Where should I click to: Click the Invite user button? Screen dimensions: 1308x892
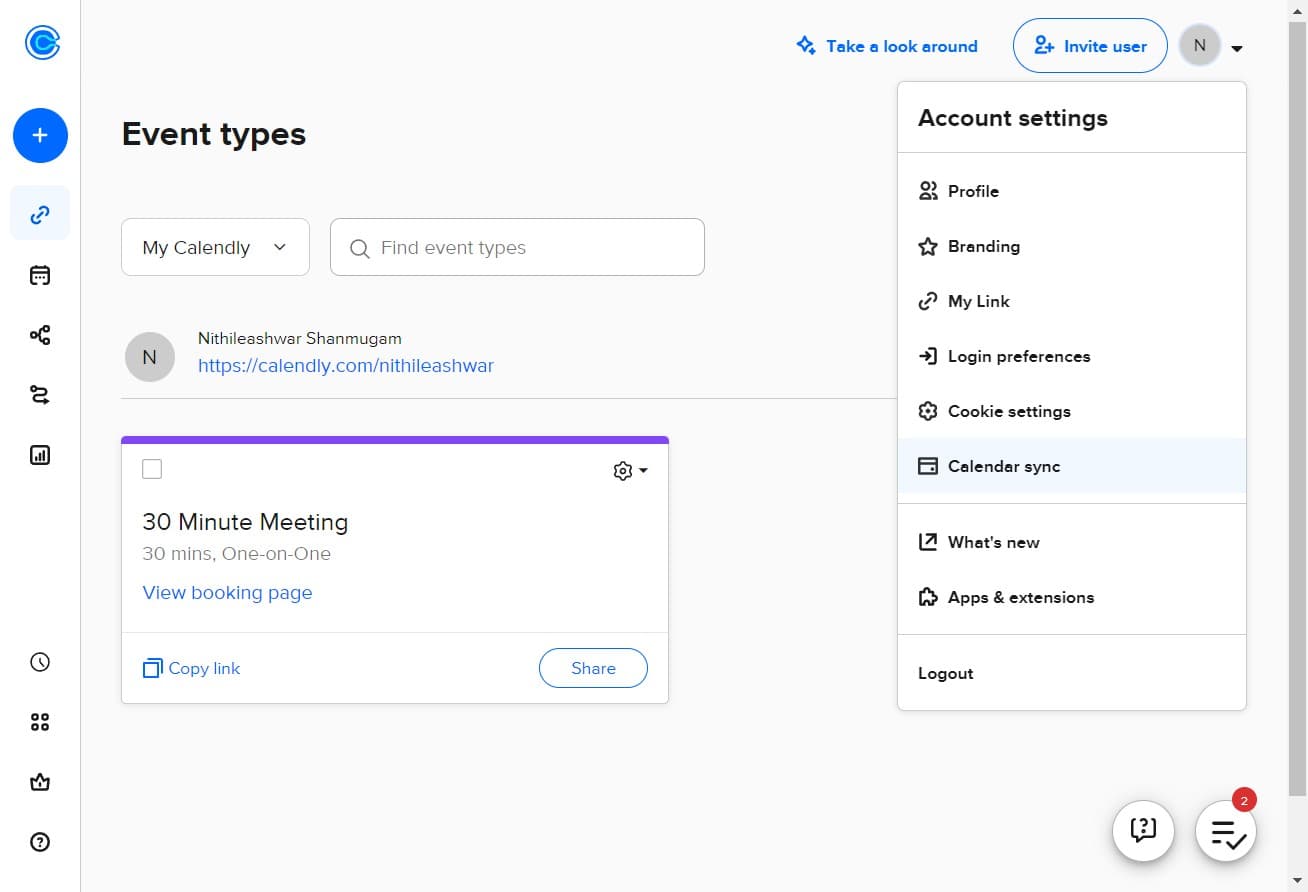(1089, 45)
